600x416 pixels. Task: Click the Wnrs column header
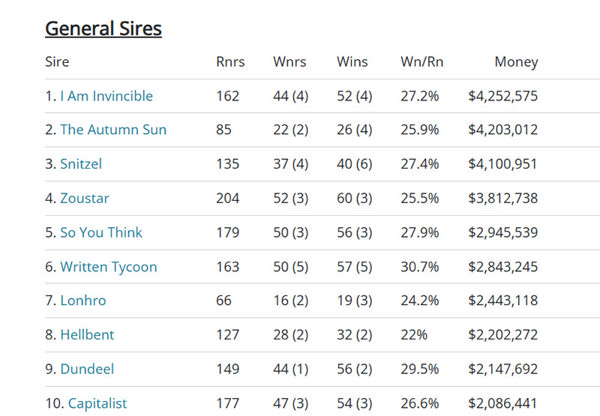[290, 62]
